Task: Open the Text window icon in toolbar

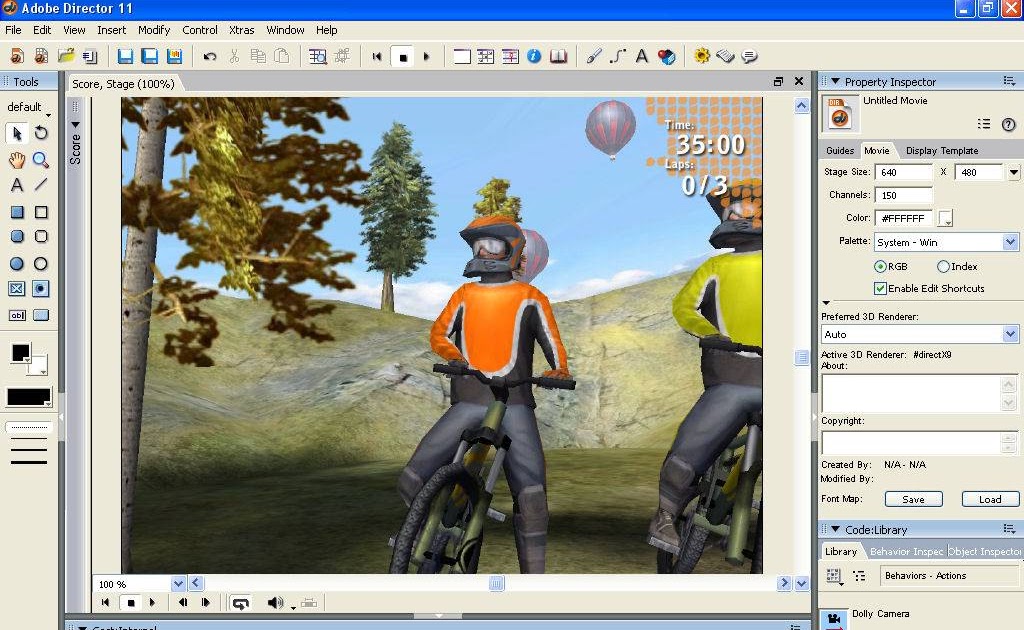Action: click(641, 57)
